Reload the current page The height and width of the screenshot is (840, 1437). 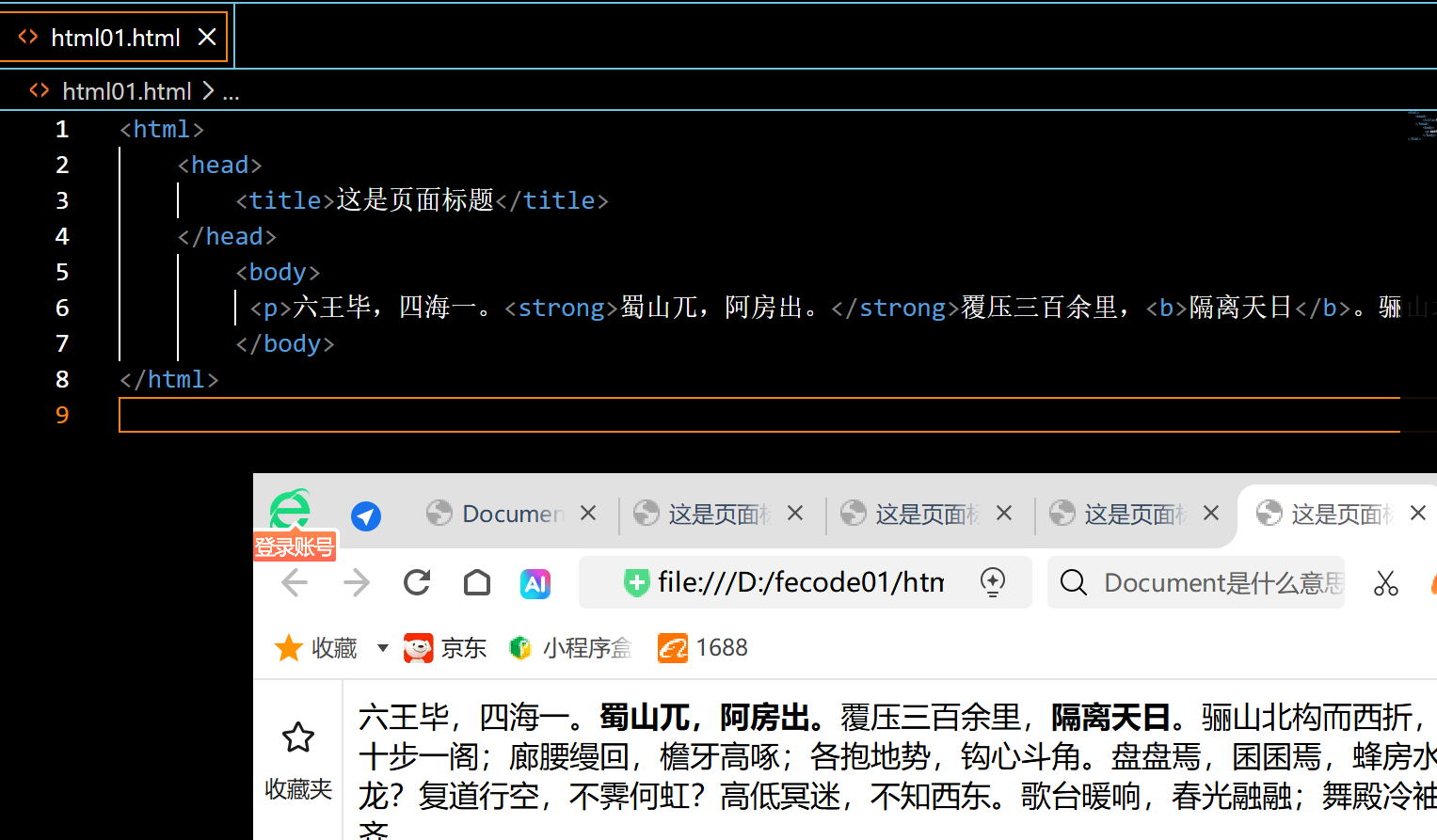(x=417, y=583)
